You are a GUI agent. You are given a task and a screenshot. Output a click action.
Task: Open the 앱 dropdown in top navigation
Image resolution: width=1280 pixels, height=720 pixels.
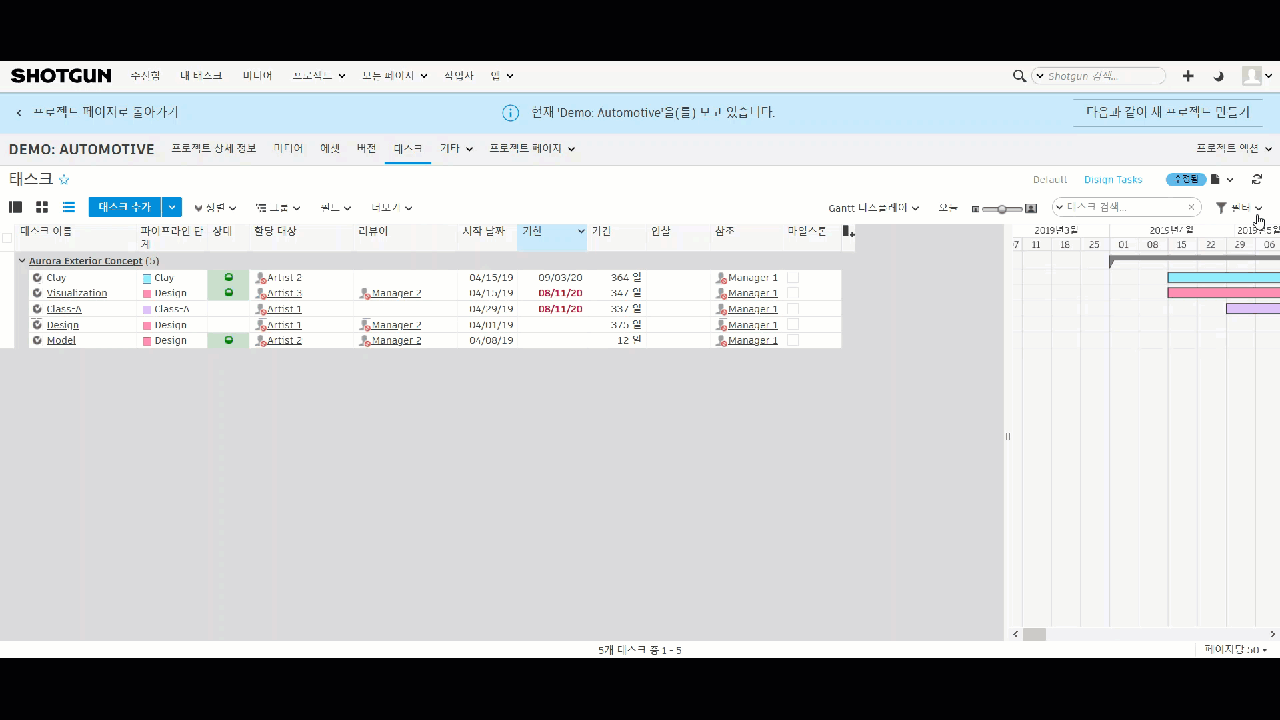(x=502, y=76)
